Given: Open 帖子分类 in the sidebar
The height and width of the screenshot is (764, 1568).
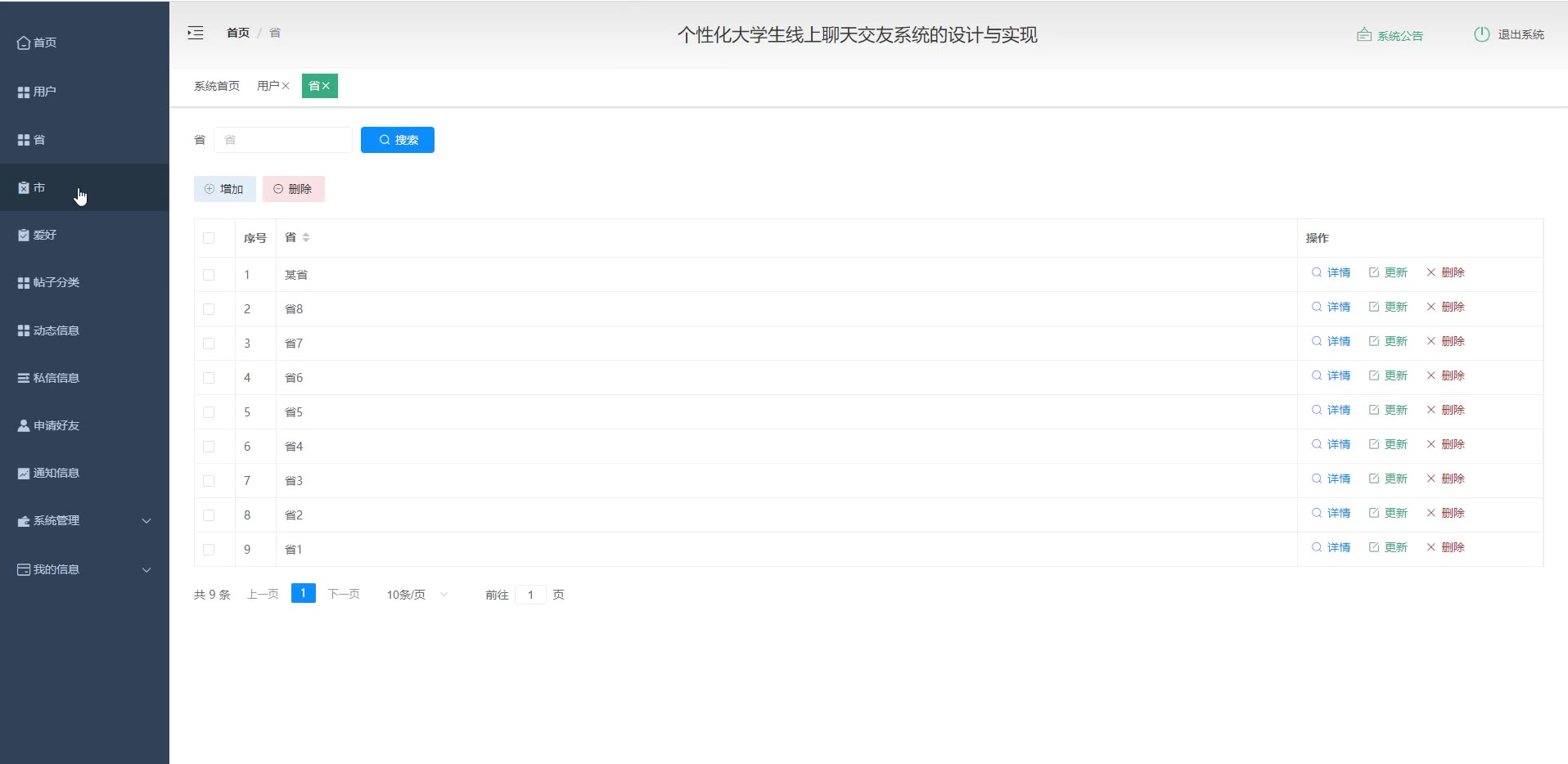Looking at the screenshot, I should (x=84, y=282).
